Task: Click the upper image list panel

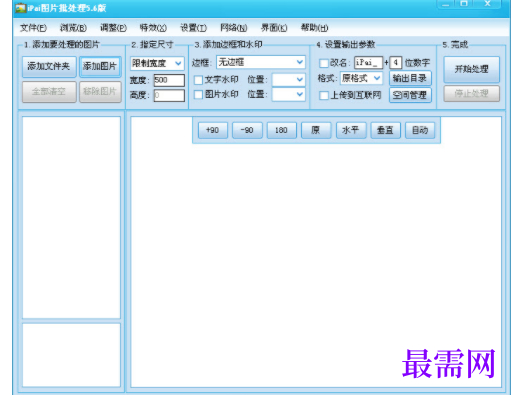Action: click(71, 217)
